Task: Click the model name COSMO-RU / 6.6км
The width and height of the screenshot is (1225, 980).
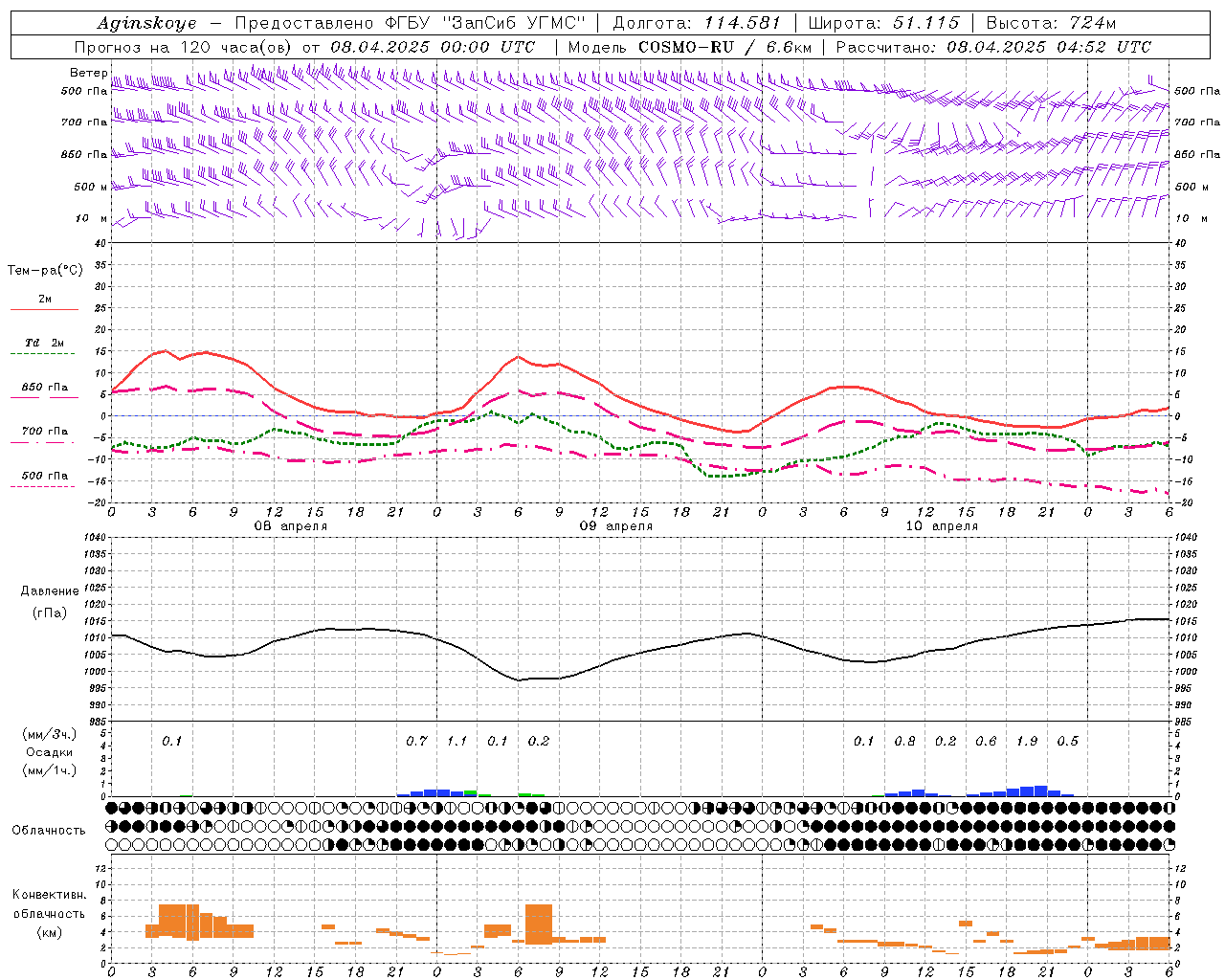Action: 724,47
